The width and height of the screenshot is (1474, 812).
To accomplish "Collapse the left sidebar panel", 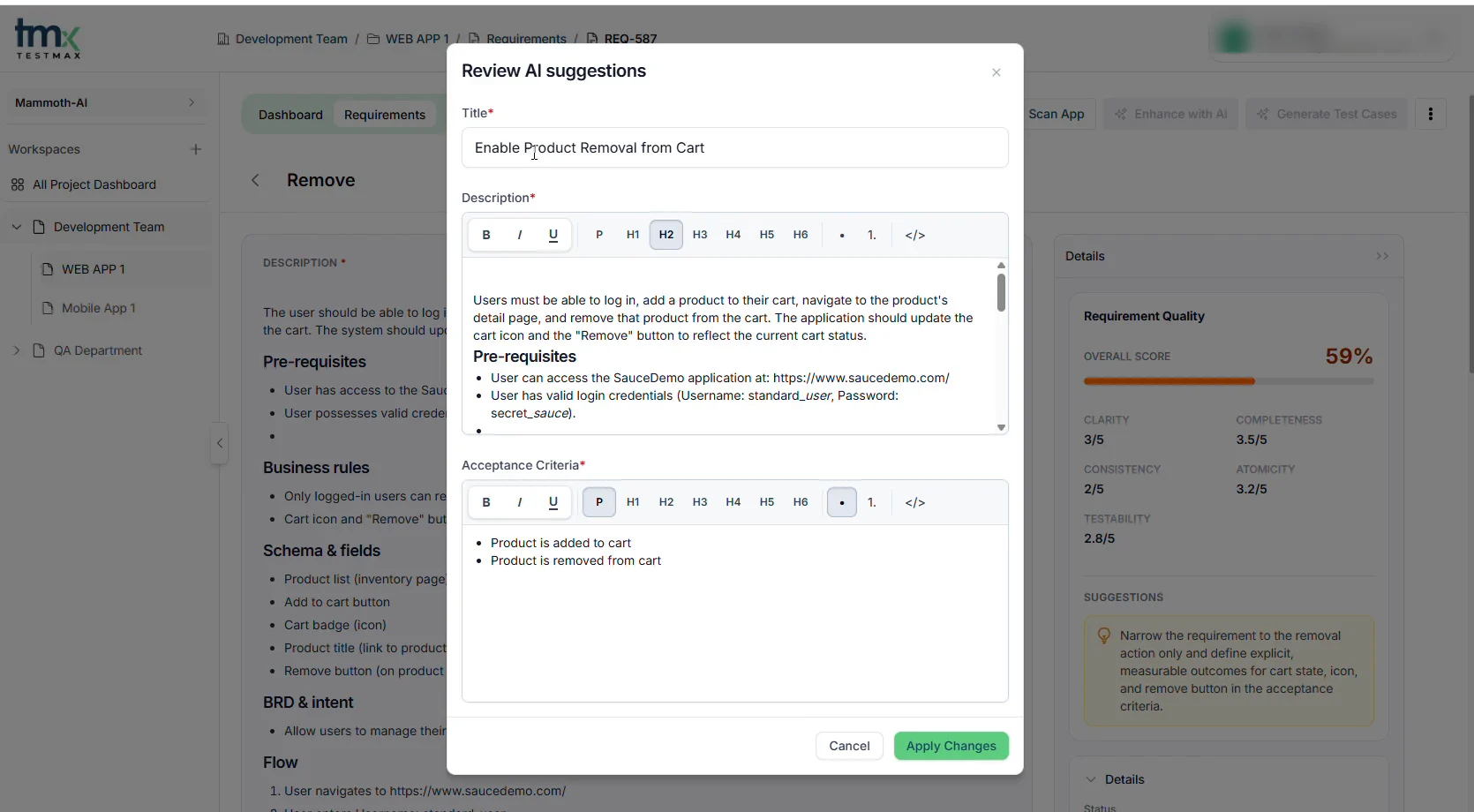I will click(x=220, y=443).
